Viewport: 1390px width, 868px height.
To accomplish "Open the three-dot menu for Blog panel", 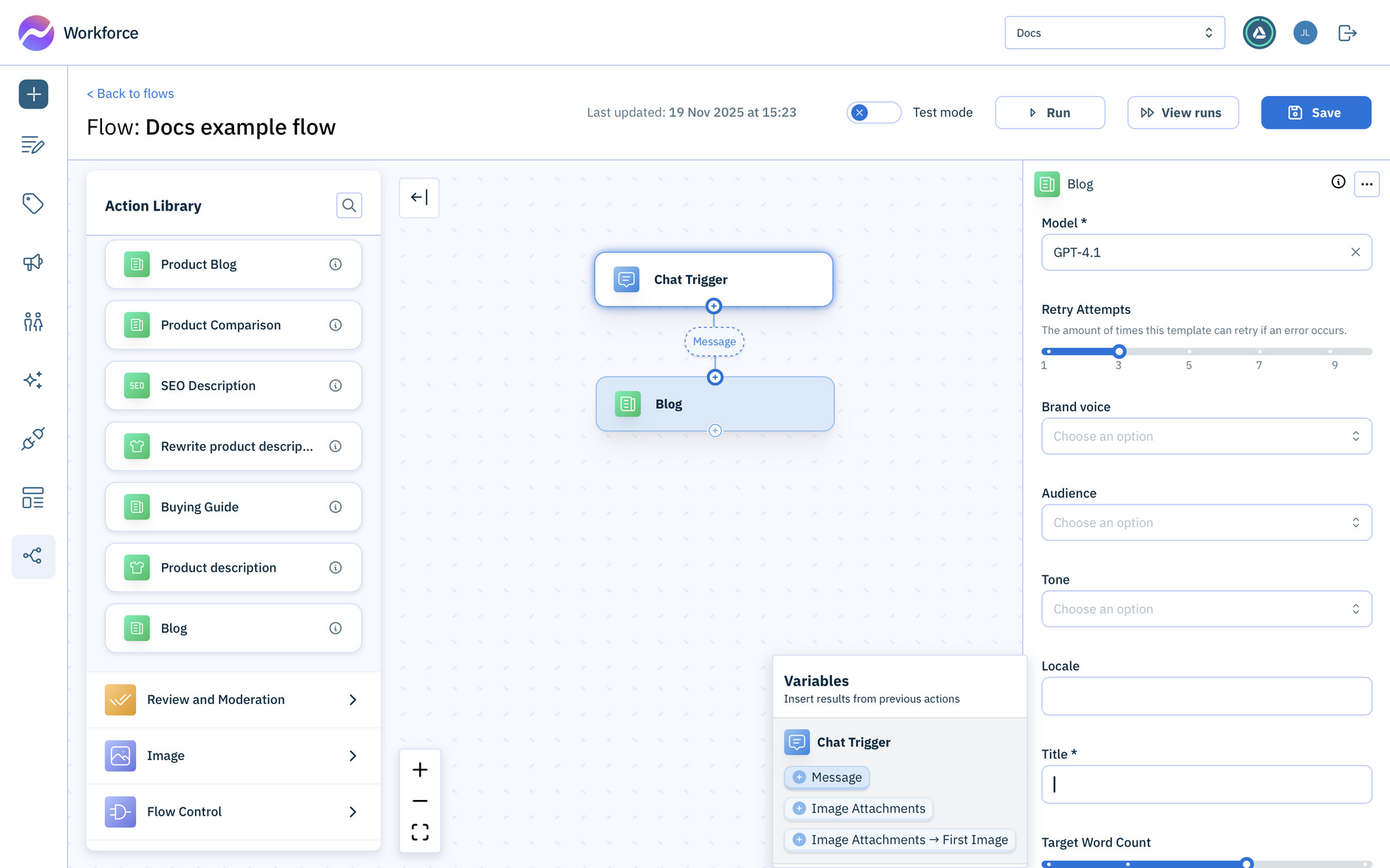I will [x=1366, y=184].
